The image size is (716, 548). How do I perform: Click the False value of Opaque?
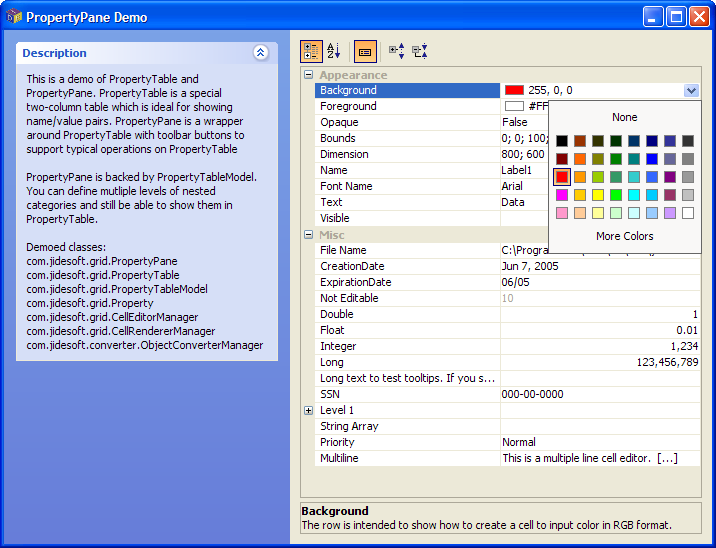tap(515, 122)
